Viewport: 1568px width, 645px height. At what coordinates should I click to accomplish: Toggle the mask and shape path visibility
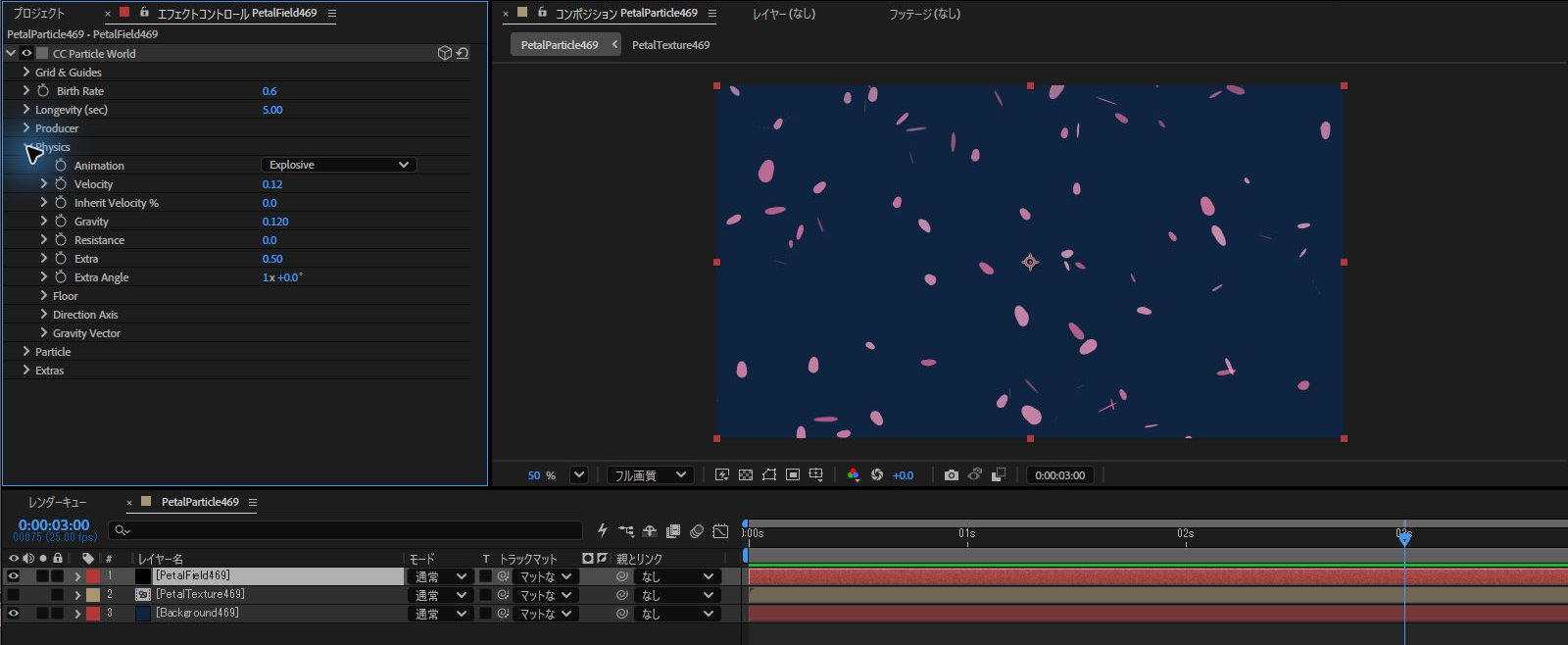[x=769, y=474]
